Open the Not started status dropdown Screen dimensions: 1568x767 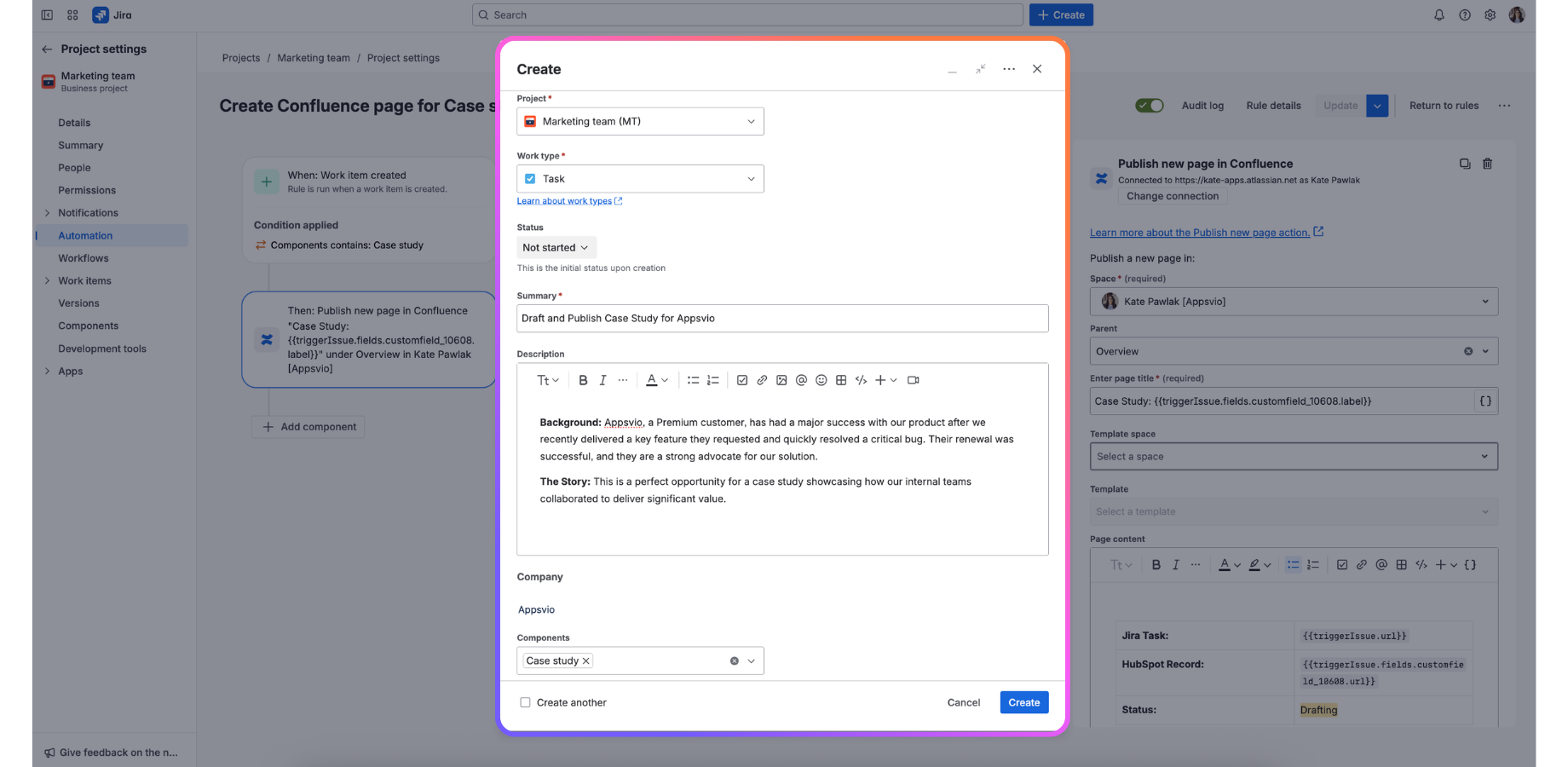tap(556, 248)
